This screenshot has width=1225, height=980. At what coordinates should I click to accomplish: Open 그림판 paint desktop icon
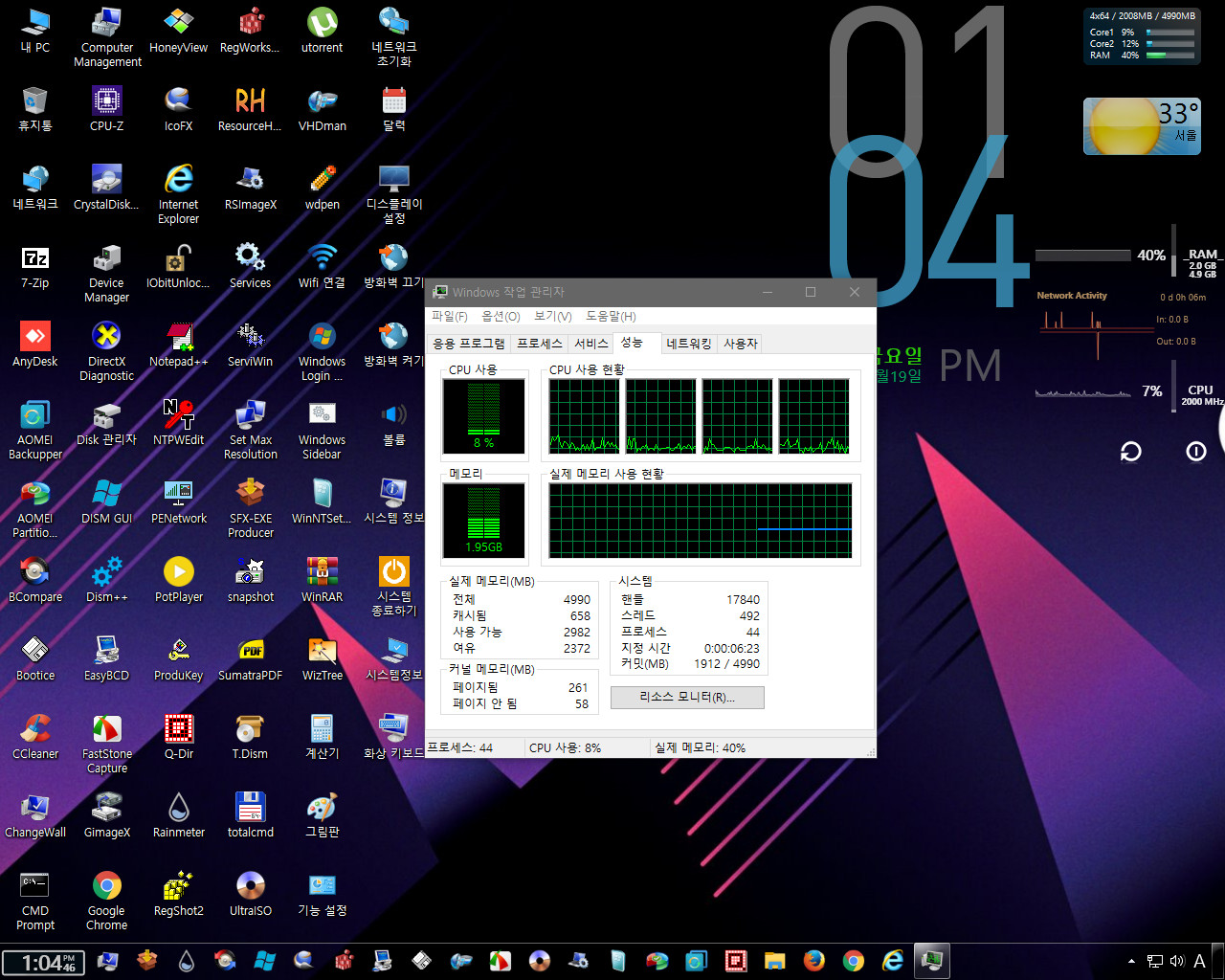tap(322, 815)
